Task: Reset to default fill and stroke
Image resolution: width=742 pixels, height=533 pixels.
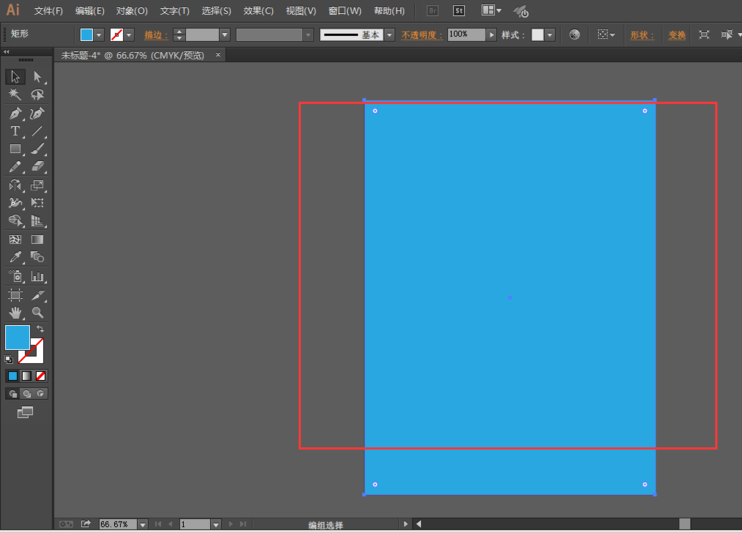Action: pos(9,359)
